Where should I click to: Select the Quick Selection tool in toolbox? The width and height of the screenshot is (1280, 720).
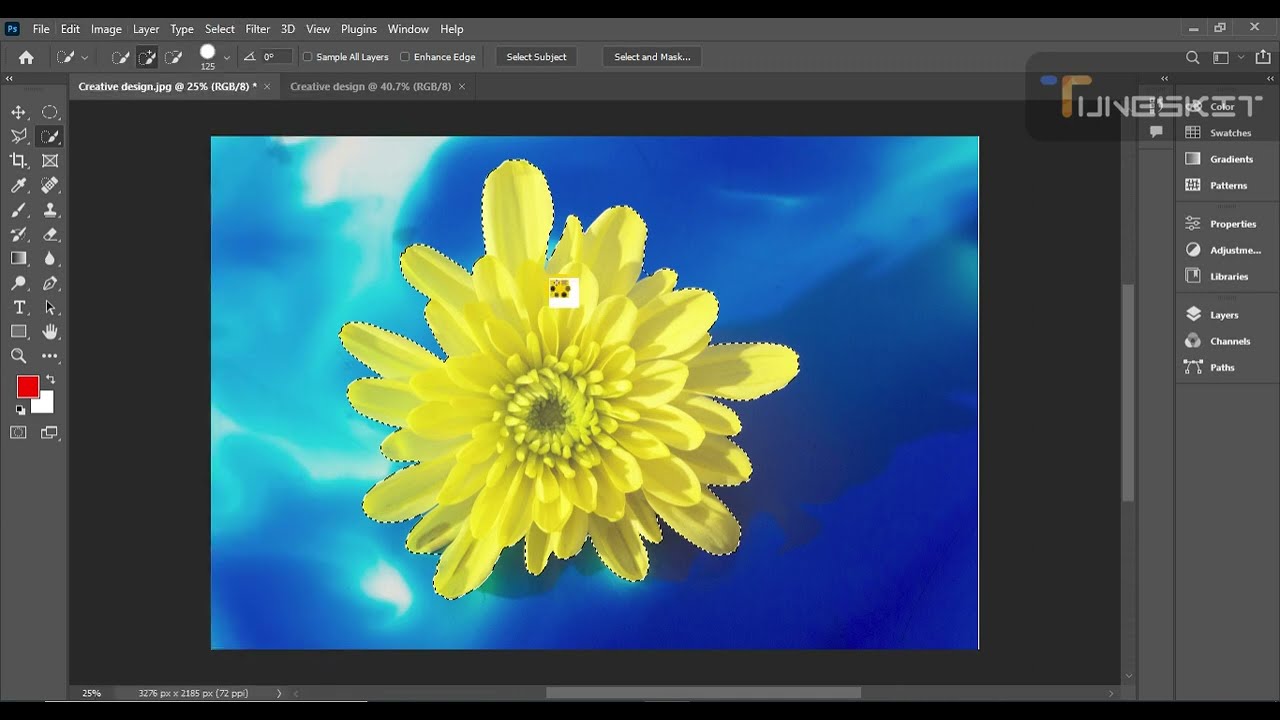tap(50, 136)
